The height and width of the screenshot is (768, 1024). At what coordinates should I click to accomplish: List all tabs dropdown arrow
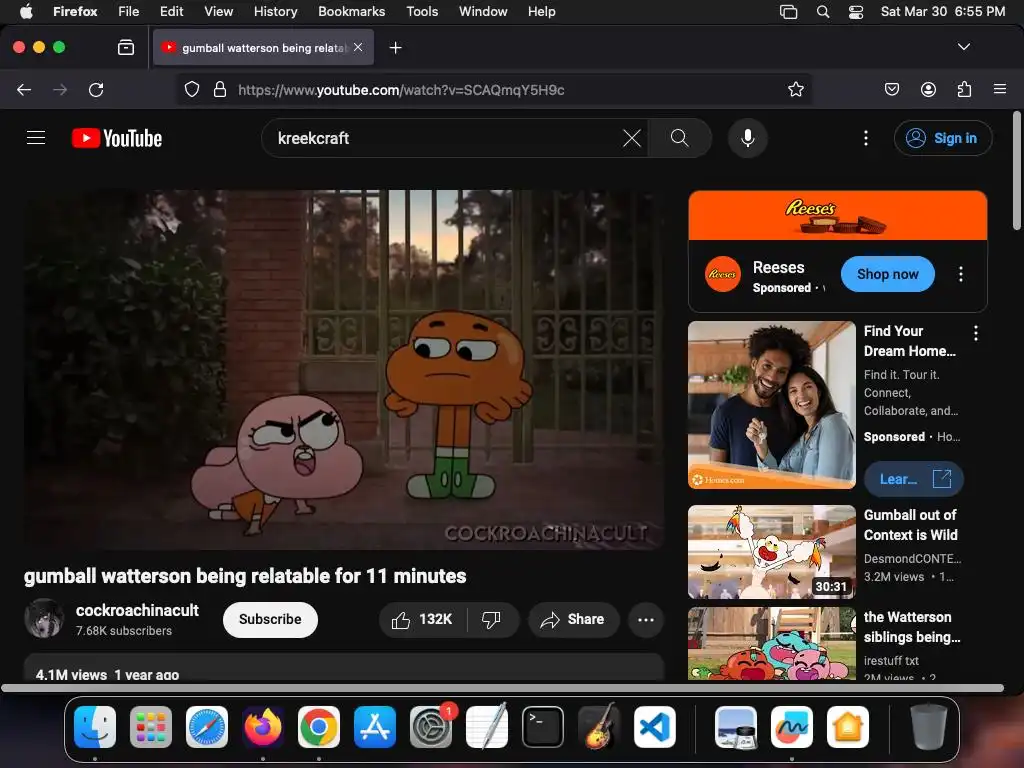(963, 47)
